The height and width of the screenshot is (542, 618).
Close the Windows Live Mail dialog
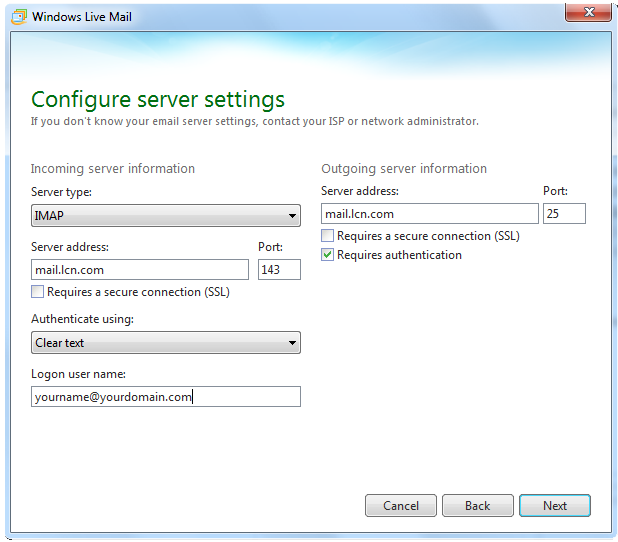coord(588,12)
